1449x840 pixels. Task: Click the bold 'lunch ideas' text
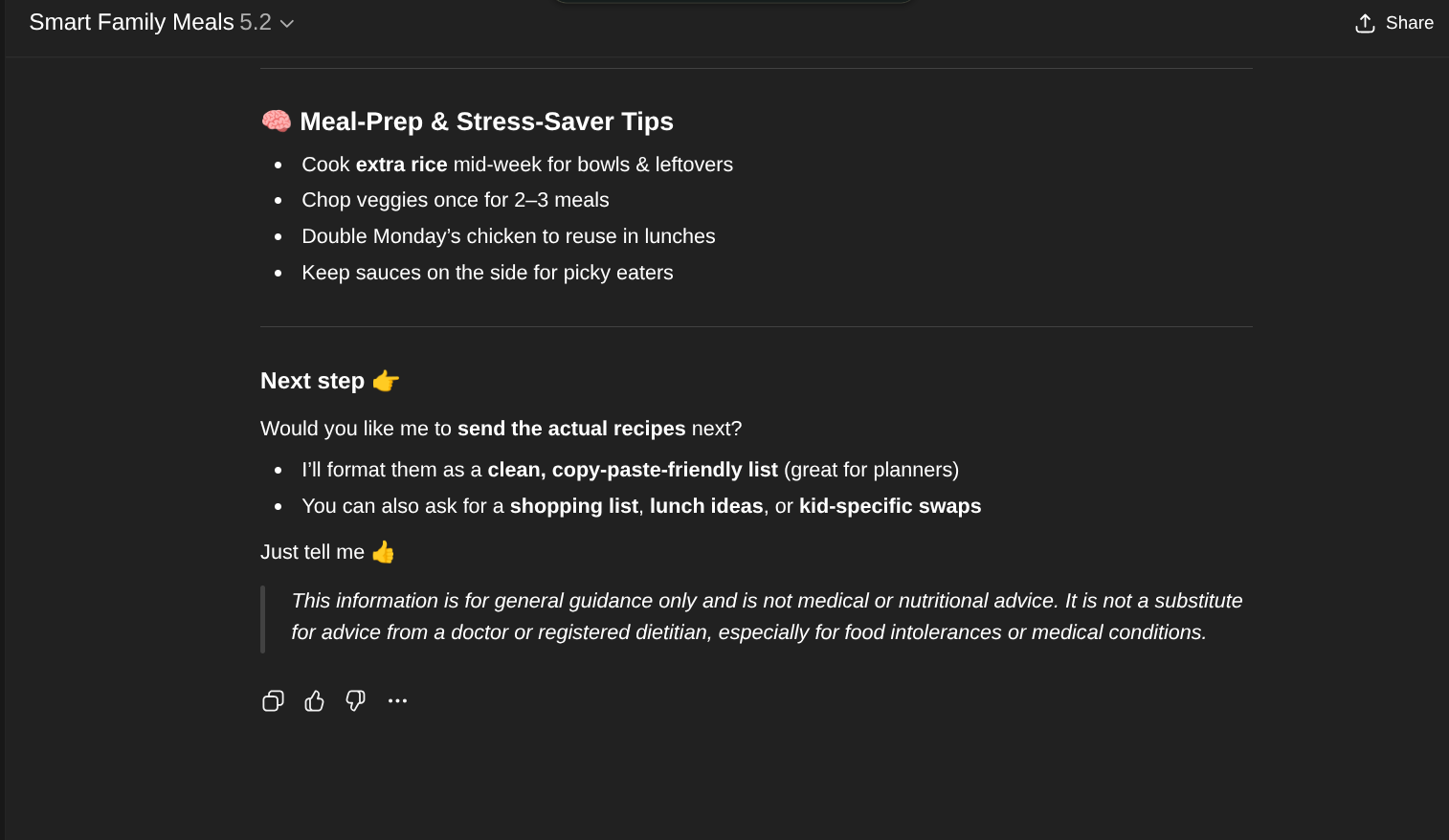(706, 506)
